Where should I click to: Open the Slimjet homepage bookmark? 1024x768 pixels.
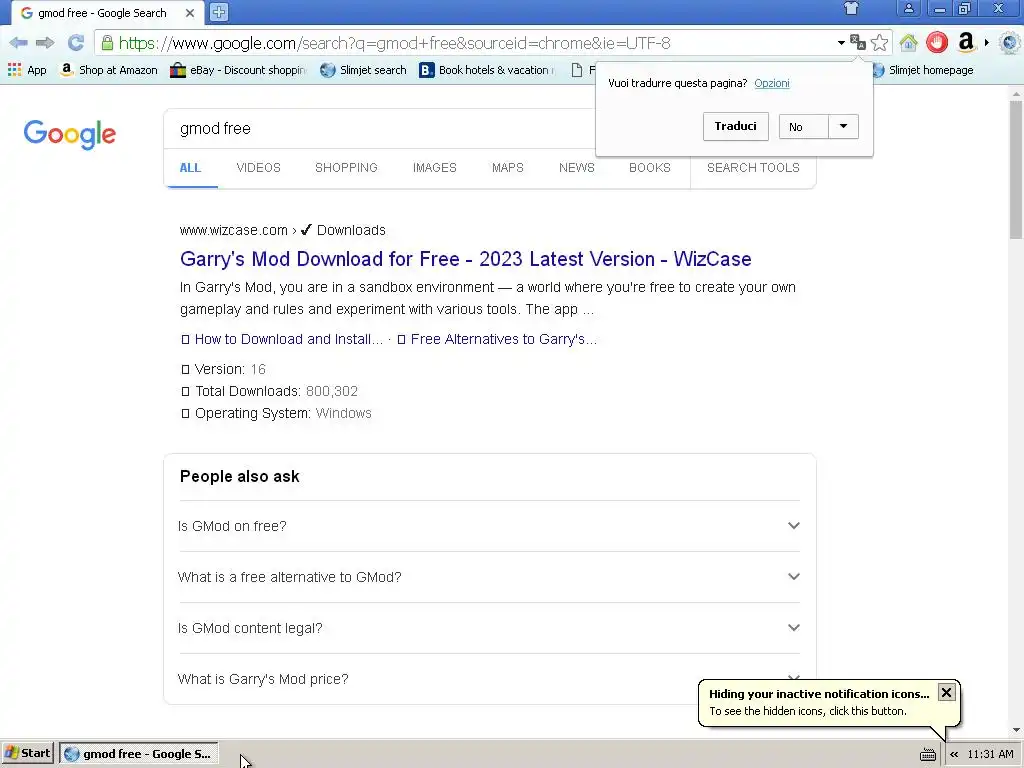pyautogui.click(x=923, y=70)
